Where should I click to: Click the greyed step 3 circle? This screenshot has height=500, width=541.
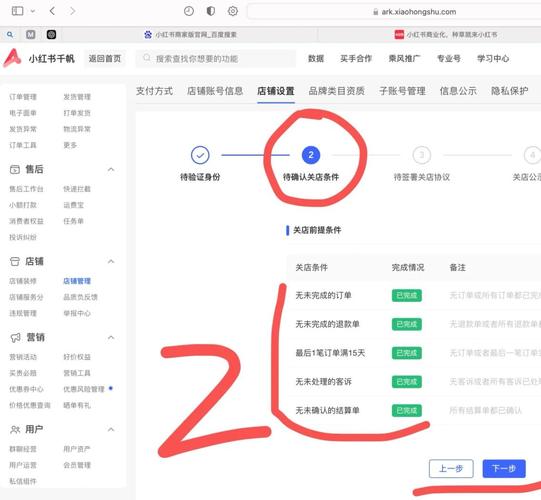422,155
